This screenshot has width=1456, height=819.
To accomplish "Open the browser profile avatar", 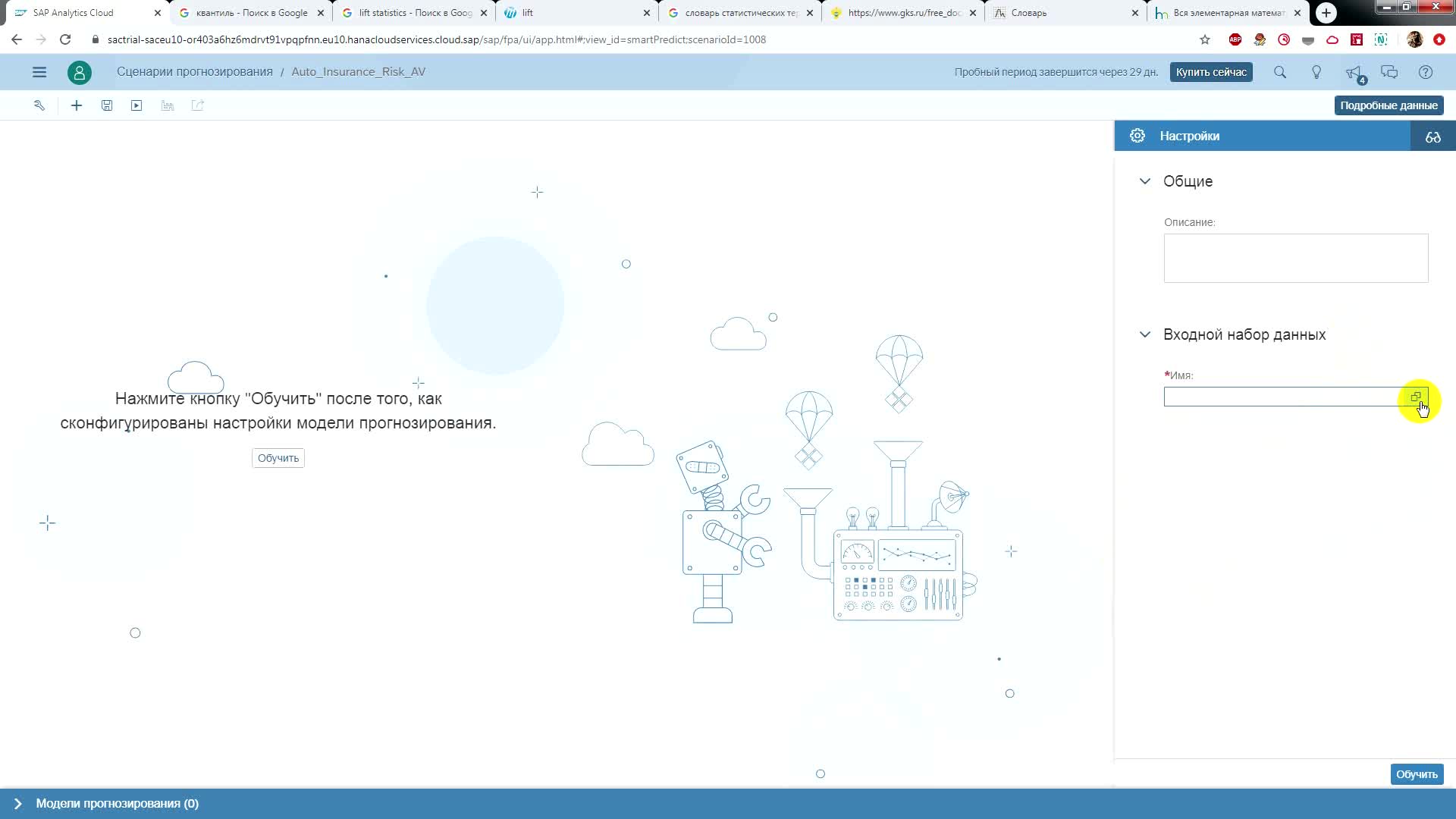I will [x=1414, y=39].
